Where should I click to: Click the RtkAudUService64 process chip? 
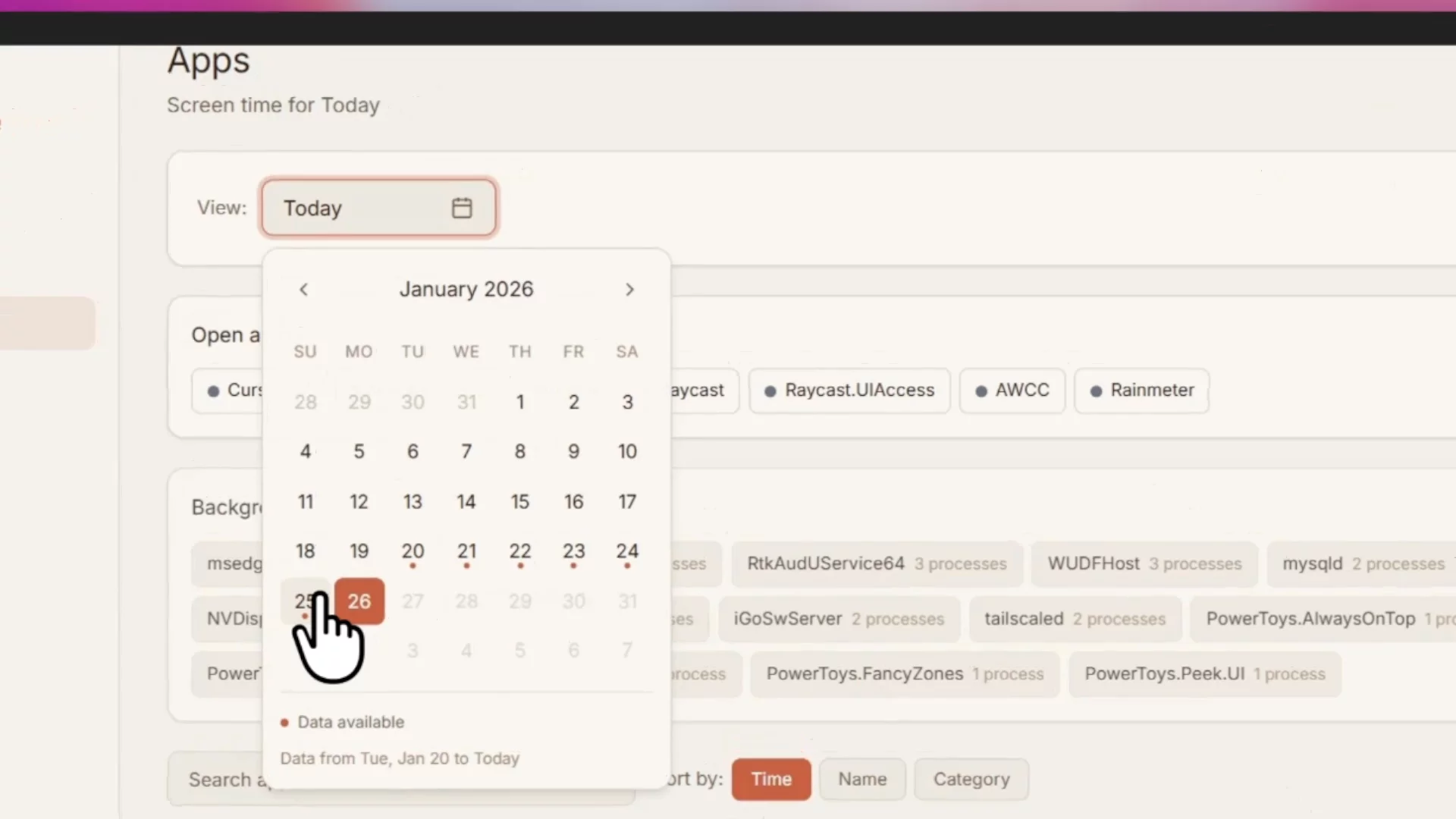tap(876, 564)
